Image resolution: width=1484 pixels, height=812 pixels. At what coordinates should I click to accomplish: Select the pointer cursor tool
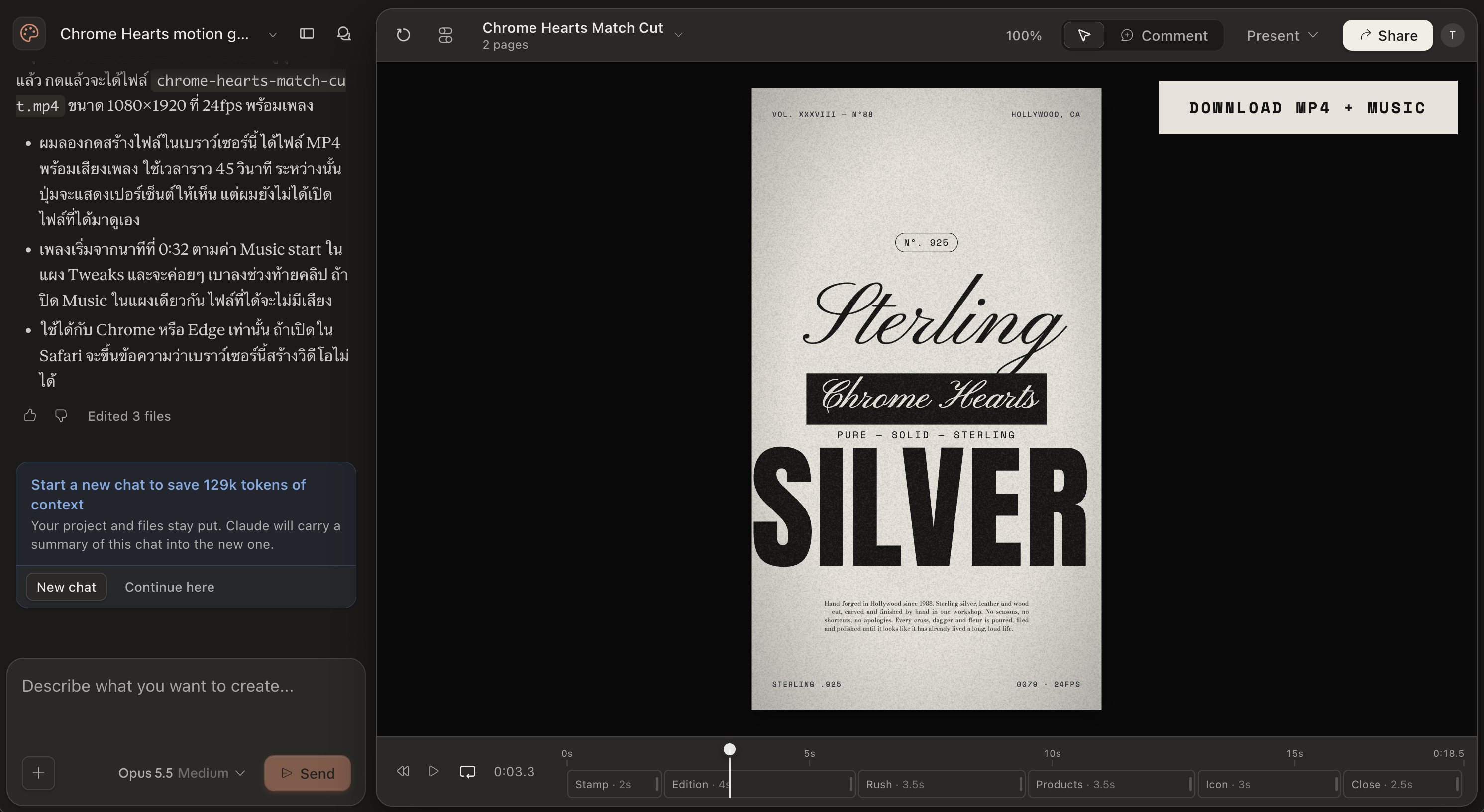pyautogui.click(x=1083, y=35)
